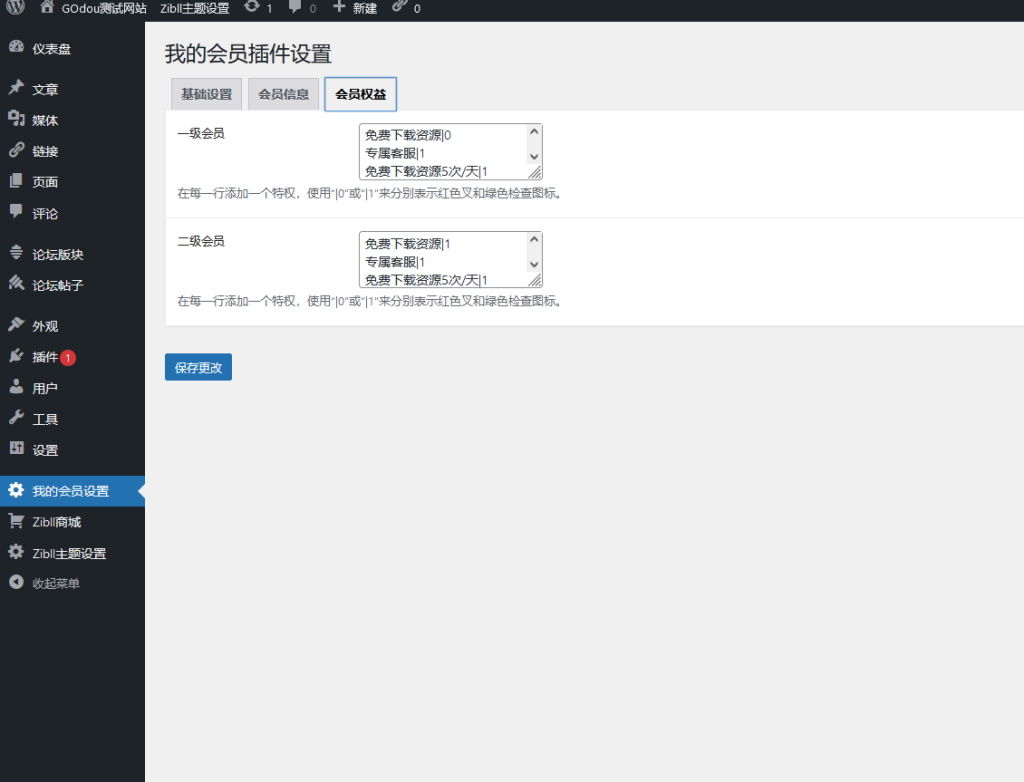Click the updates refresh icon in the admin bar

250,8
